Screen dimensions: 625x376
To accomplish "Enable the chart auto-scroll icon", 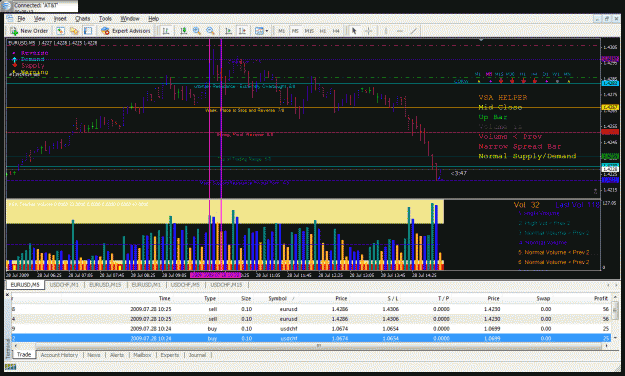I will (x=228, y=31).
